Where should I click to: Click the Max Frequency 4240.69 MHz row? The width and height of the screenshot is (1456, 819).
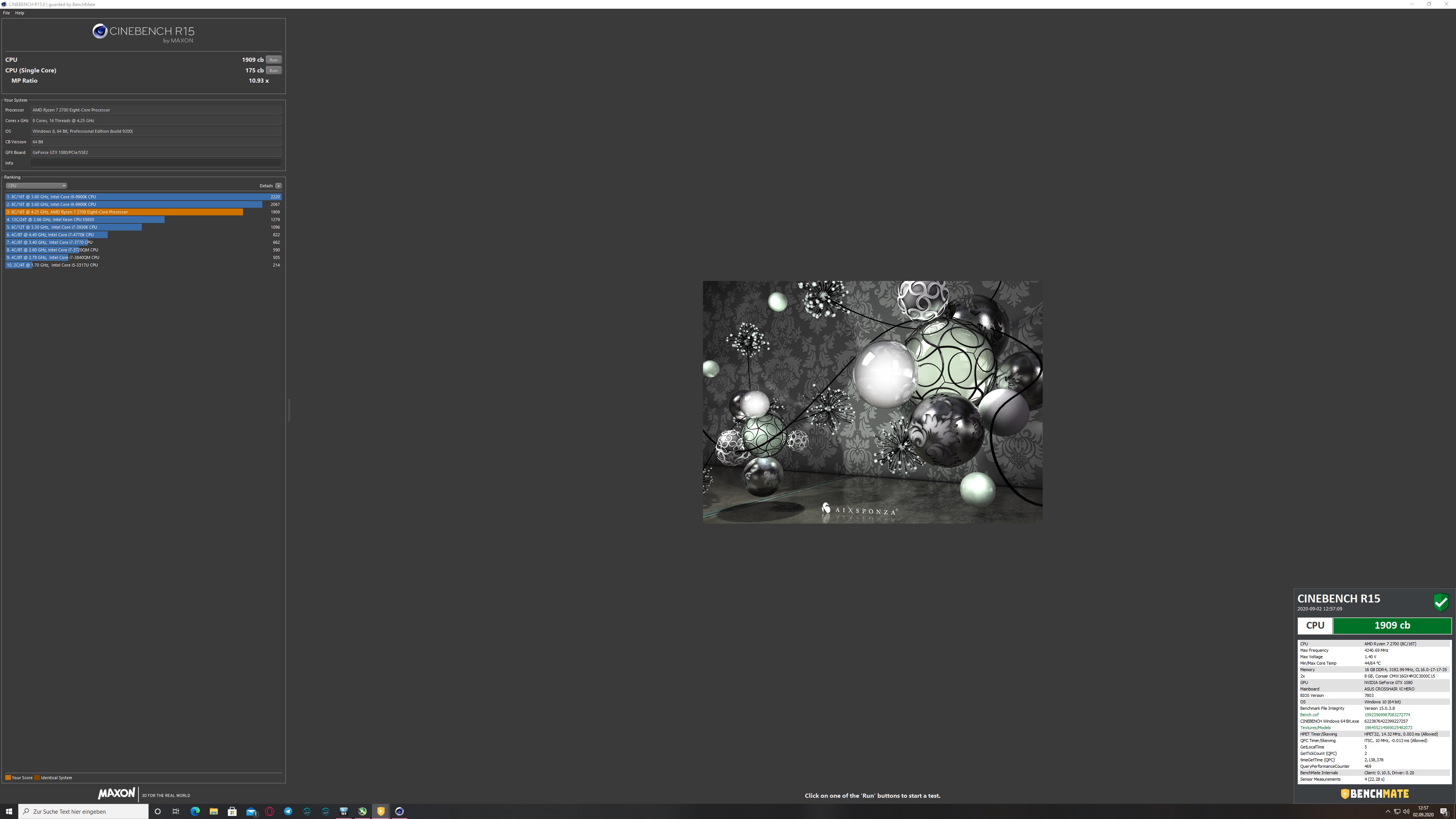pyautogui.click(x=1374, y=651)
